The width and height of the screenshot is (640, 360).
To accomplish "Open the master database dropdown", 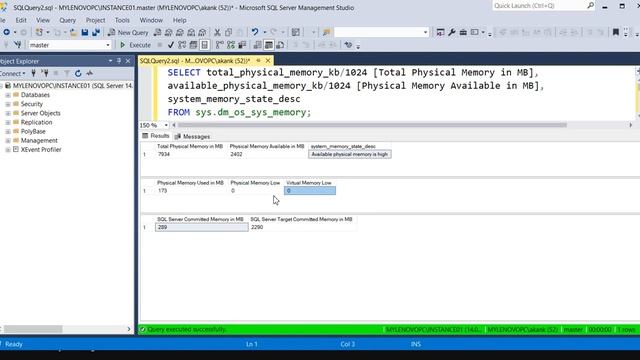I will (x=108, y=45).
